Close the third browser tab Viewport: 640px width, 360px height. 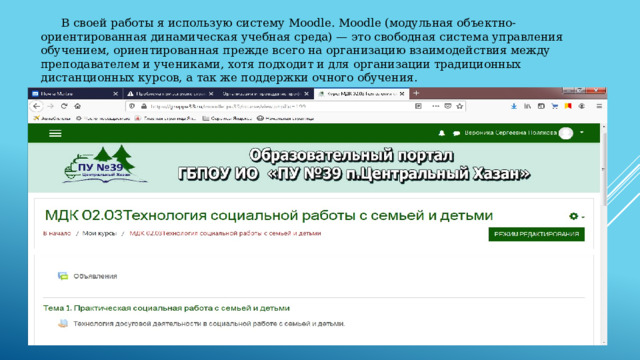point(307,94)
